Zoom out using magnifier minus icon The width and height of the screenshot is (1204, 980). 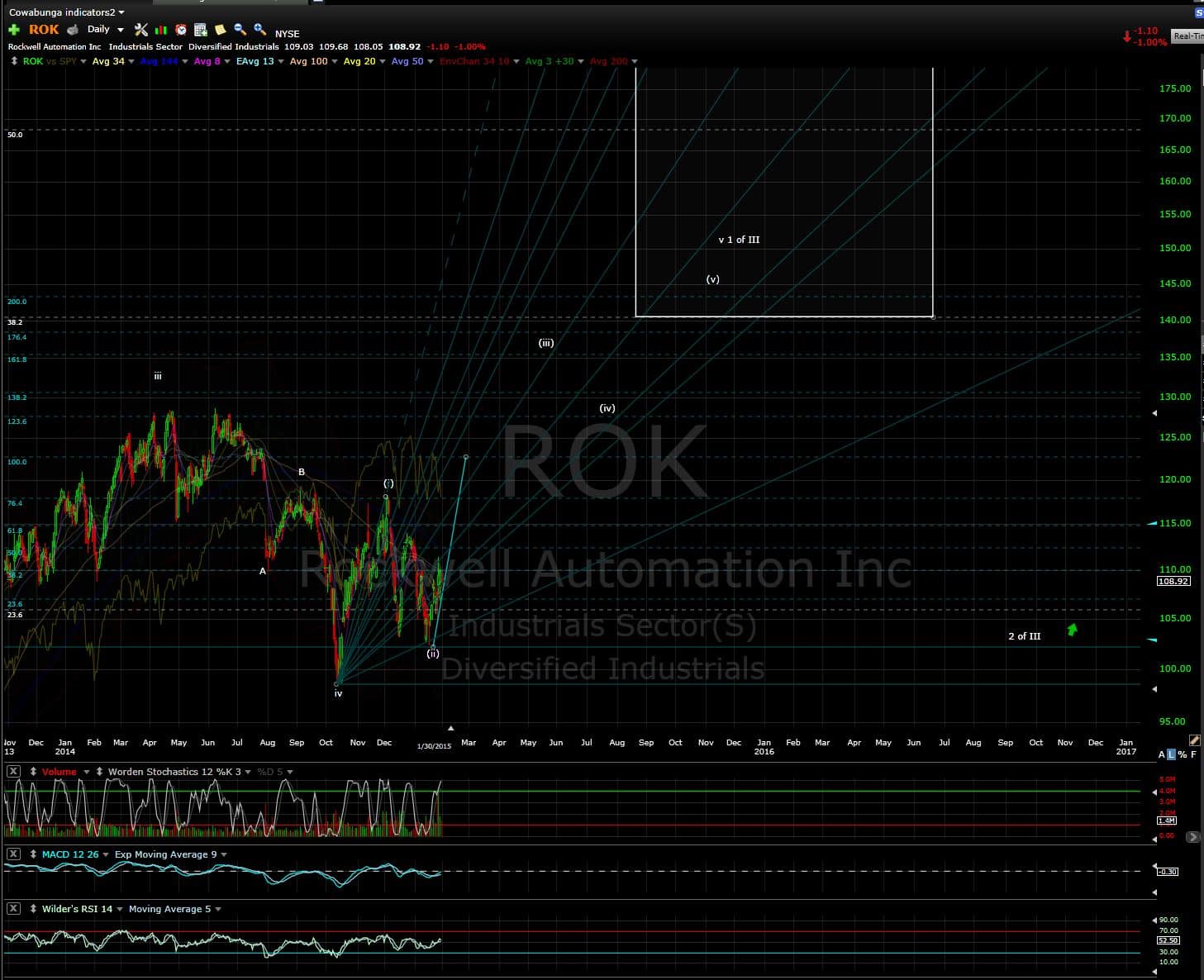pos(240,30)
